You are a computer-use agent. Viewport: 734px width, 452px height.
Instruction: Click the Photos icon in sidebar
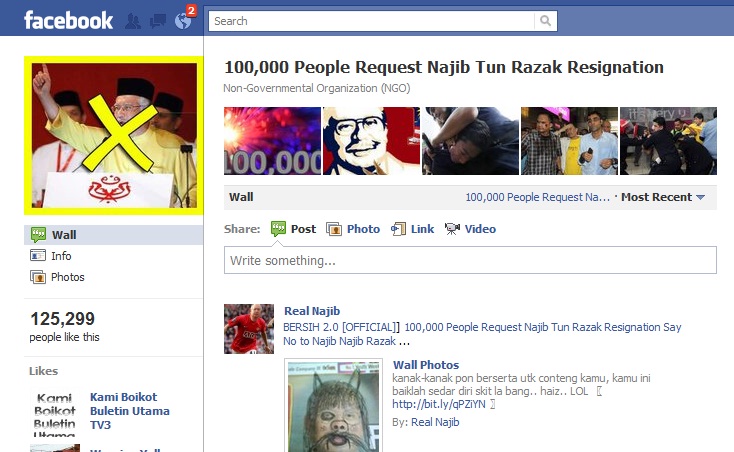click(x=38, y=277)
